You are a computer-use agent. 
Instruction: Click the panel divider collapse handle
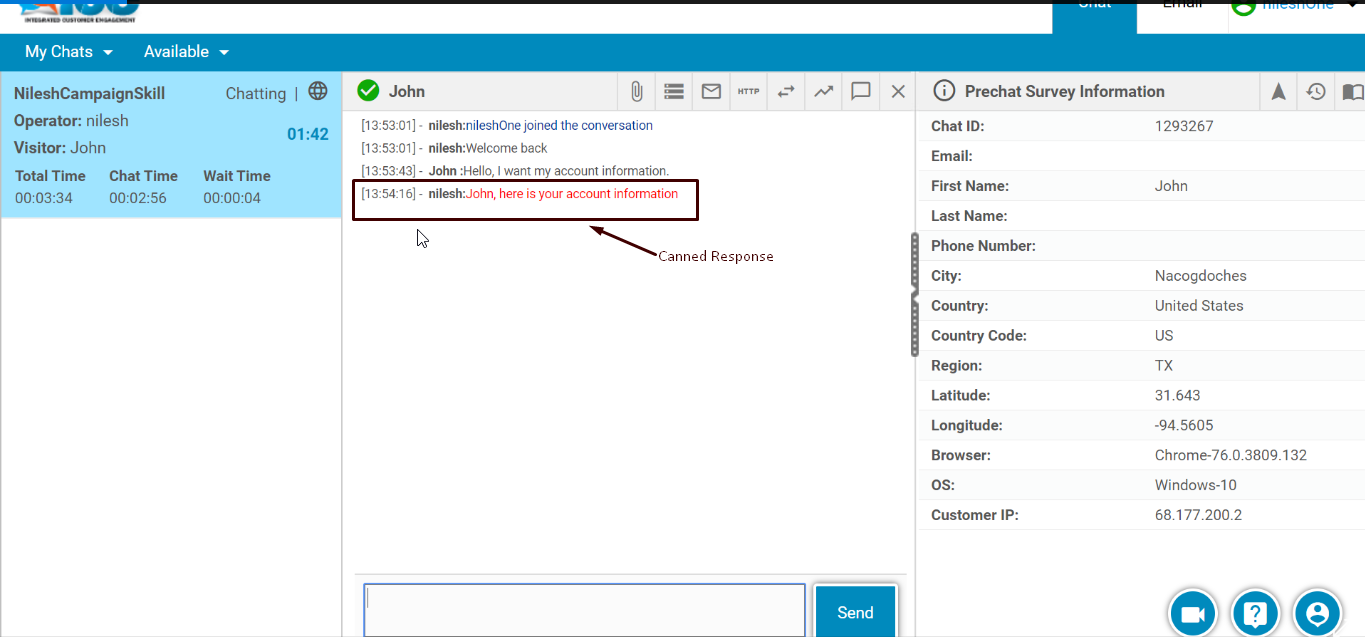pos(914,294)
